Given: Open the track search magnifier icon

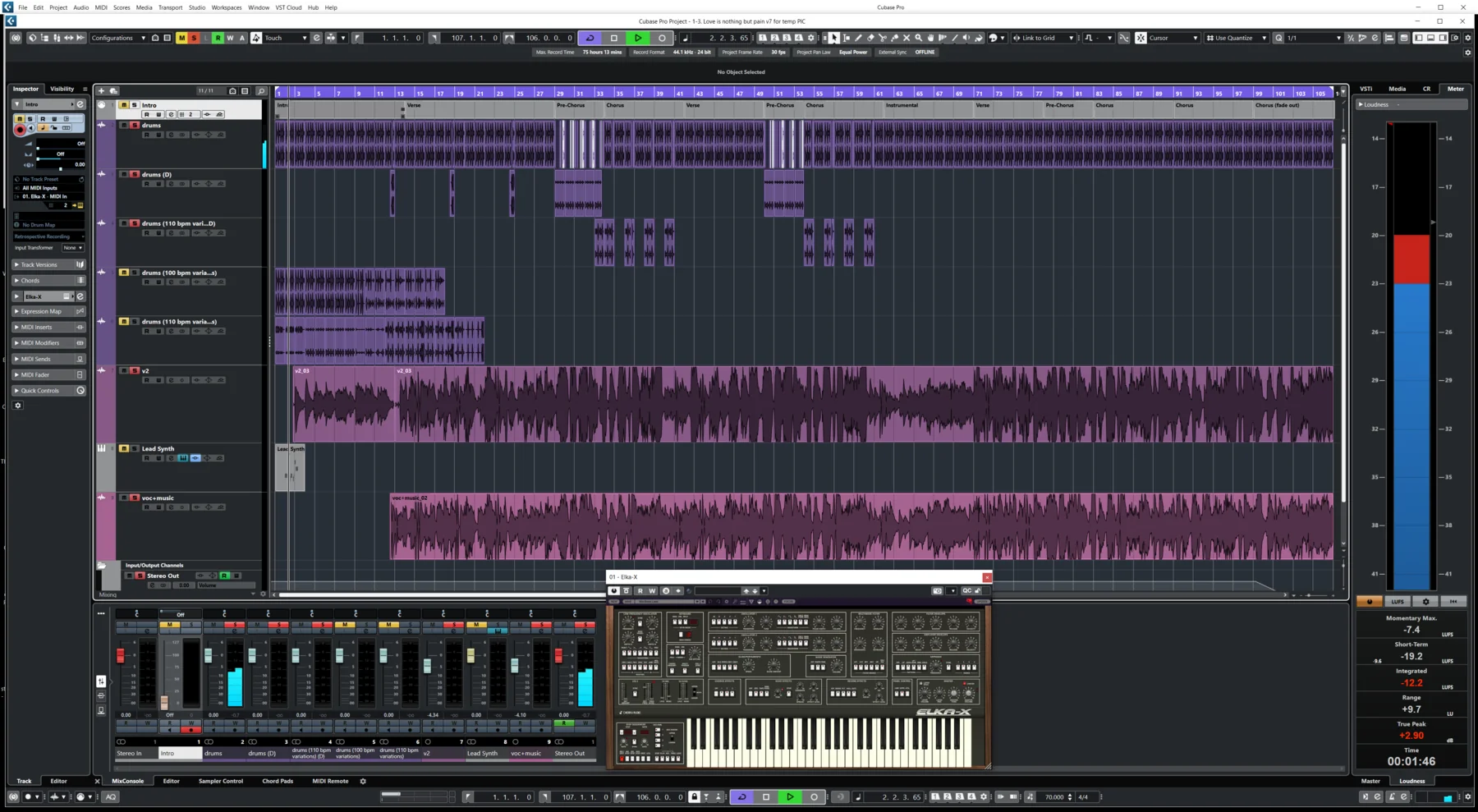Looking at the screenshot, I should [261, 90].
